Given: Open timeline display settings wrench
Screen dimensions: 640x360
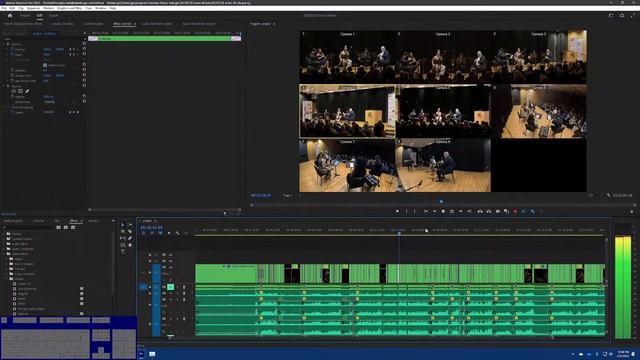Looking at the screenshot, I should tap(178, 233).
